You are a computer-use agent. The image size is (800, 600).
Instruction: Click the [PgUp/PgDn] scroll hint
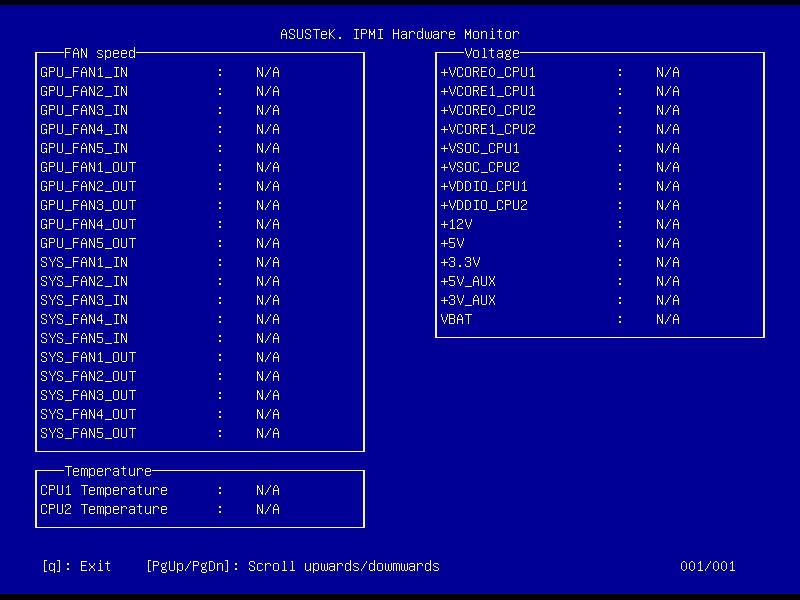[292, 566]
